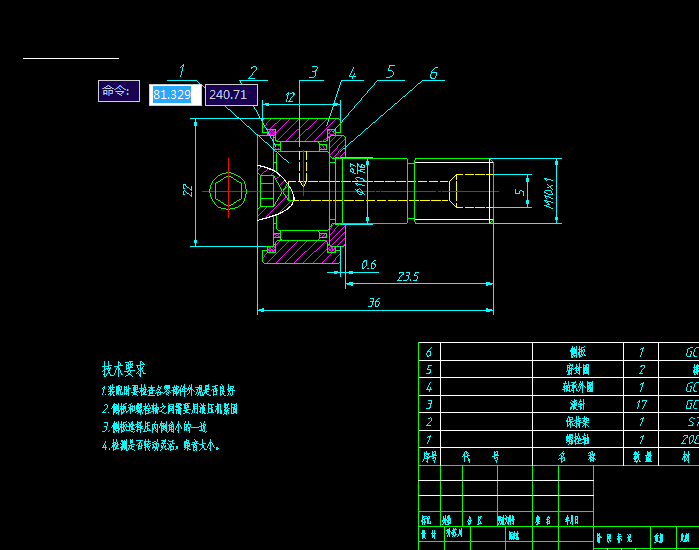This screenshot has height=550, width=699.
Task: Click quantity 2 in the 密封圈 row
Action: [641, 369]
